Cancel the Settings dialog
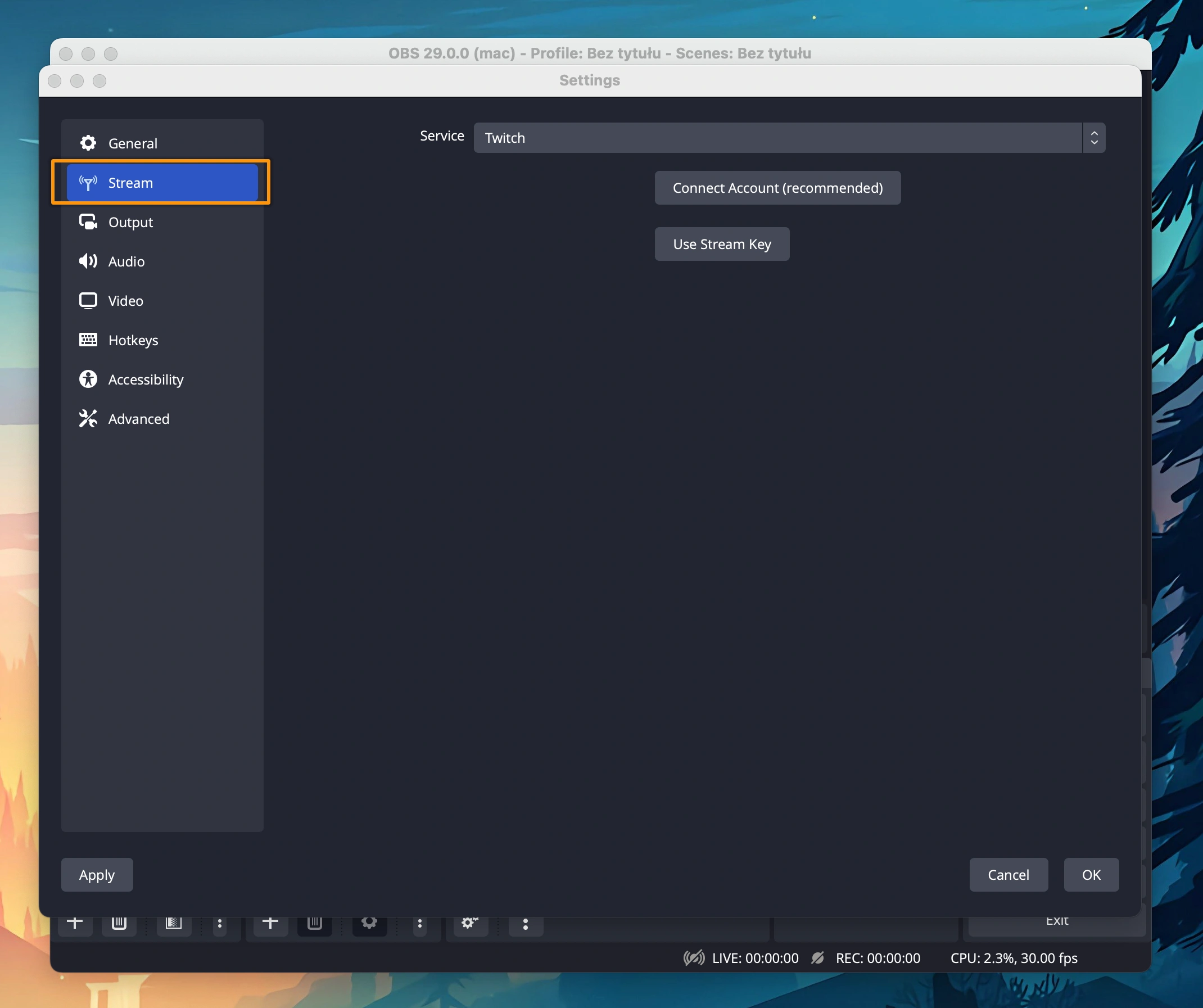Screen dimensions: 1203x1008 pos(1008,874)
